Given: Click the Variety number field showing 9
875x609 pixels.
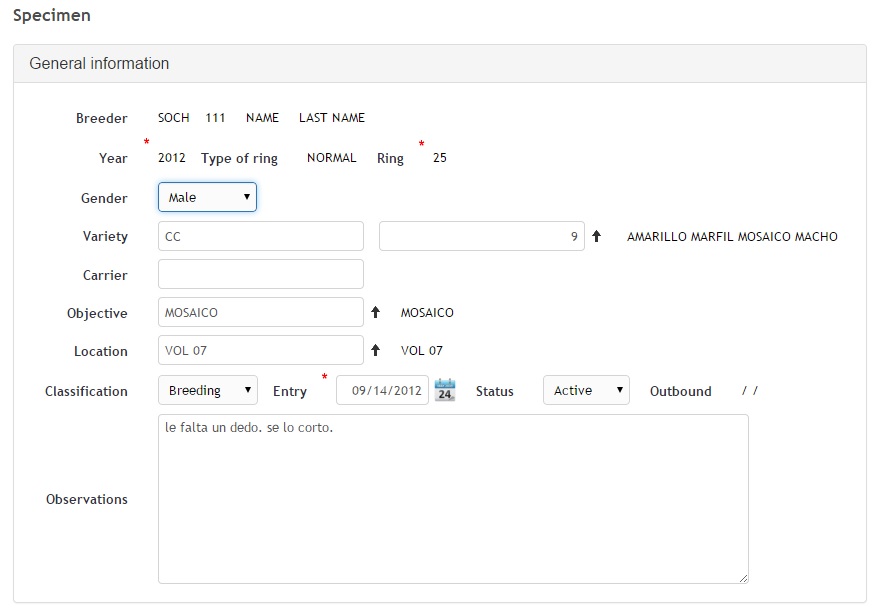Looking at the screenshot, I should (481, 237).
